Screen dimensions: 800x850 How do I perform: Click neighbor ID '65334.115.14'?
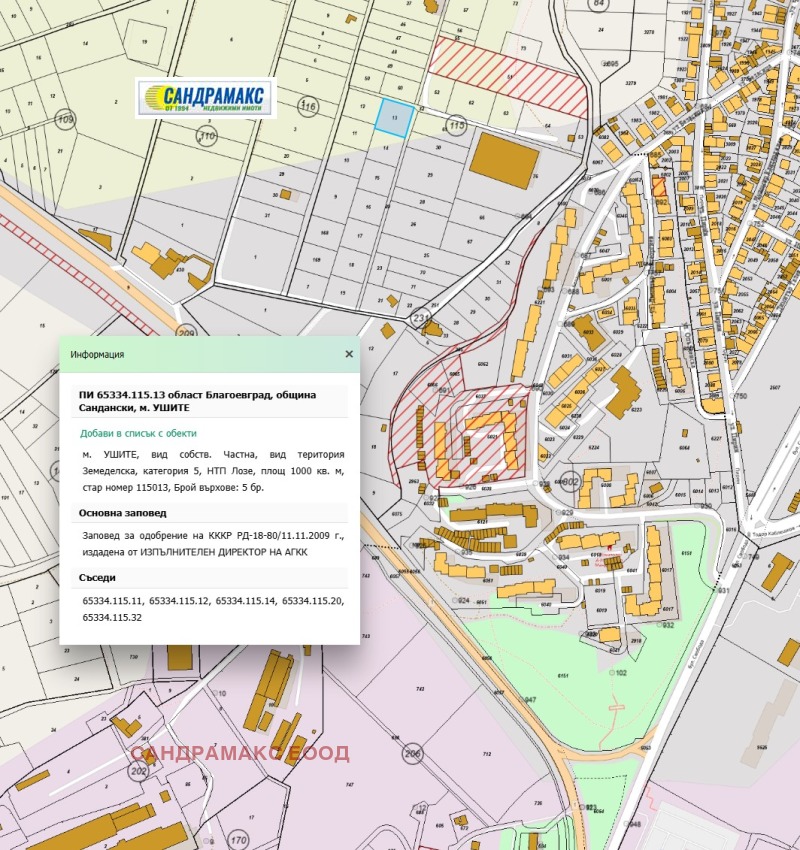pyautogui.click(x=245, y=601)
